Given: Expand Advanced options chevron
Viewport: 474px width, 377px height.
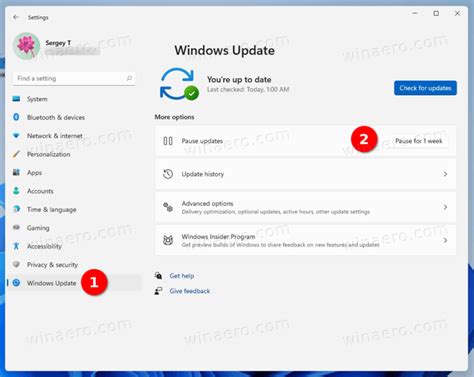Looking at the screenshot, I should [445, 207].
